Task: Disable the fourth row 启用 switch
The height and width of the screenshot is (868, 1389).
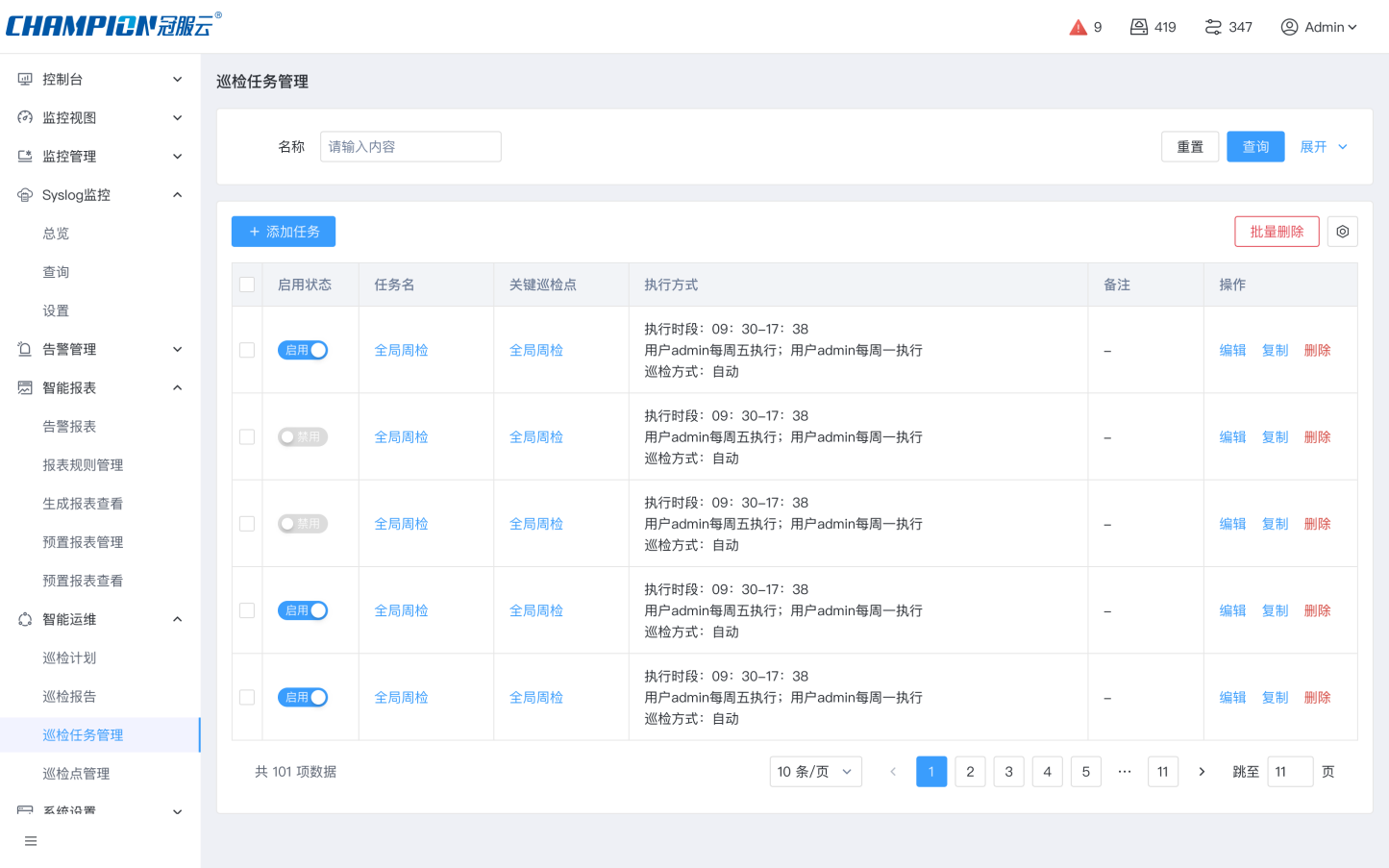Action: 303,610
